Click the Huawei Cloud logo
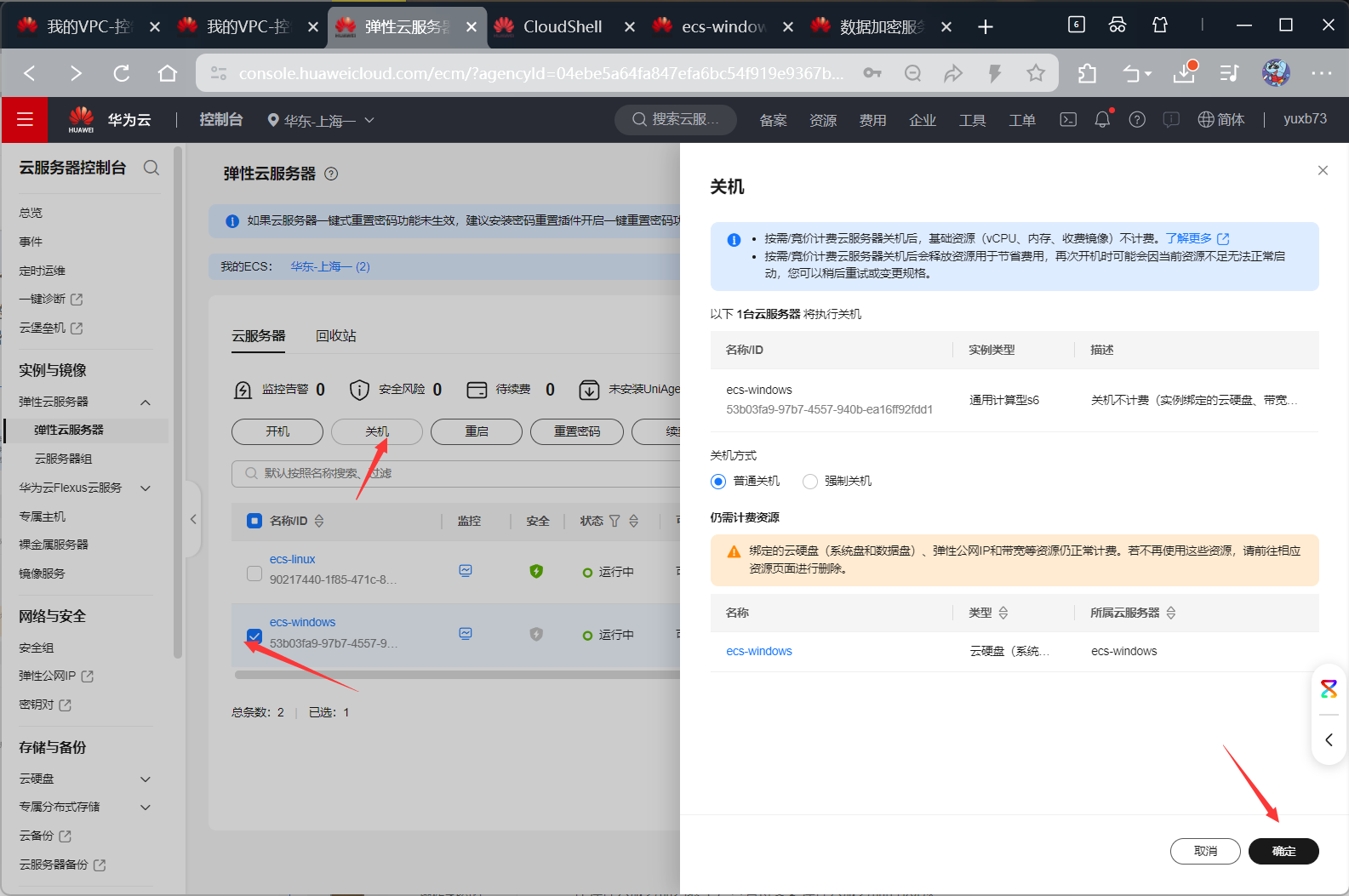The width and height of the screenshot is (1349, 896). pos(82,120)
